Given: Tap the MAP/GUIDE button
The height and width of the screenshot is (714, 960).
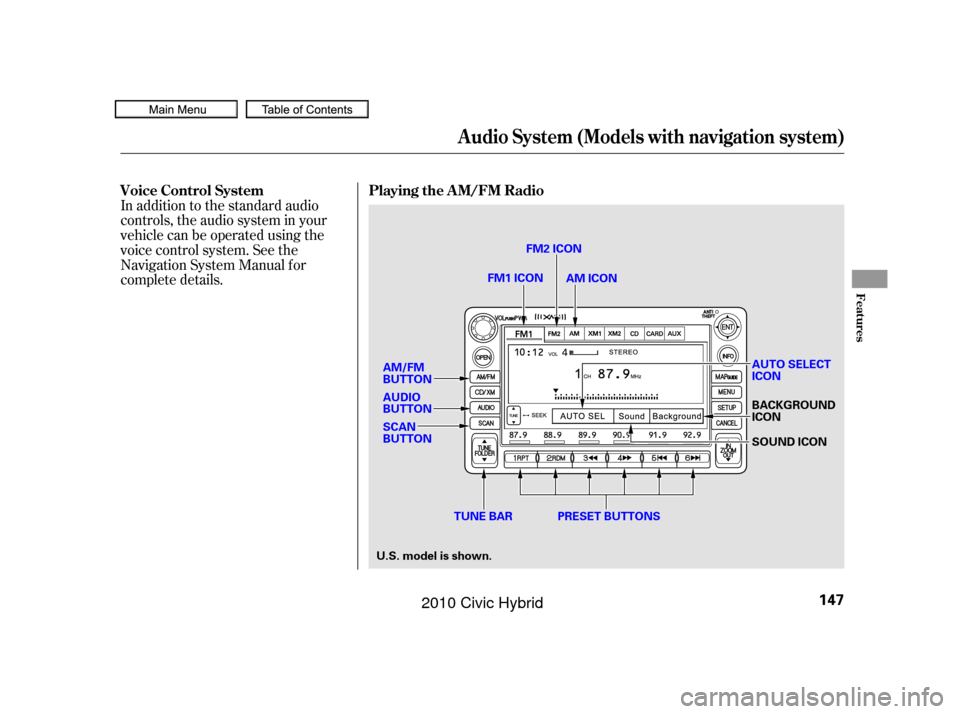Looking at the screenshot, I should [x=726, y=377].
